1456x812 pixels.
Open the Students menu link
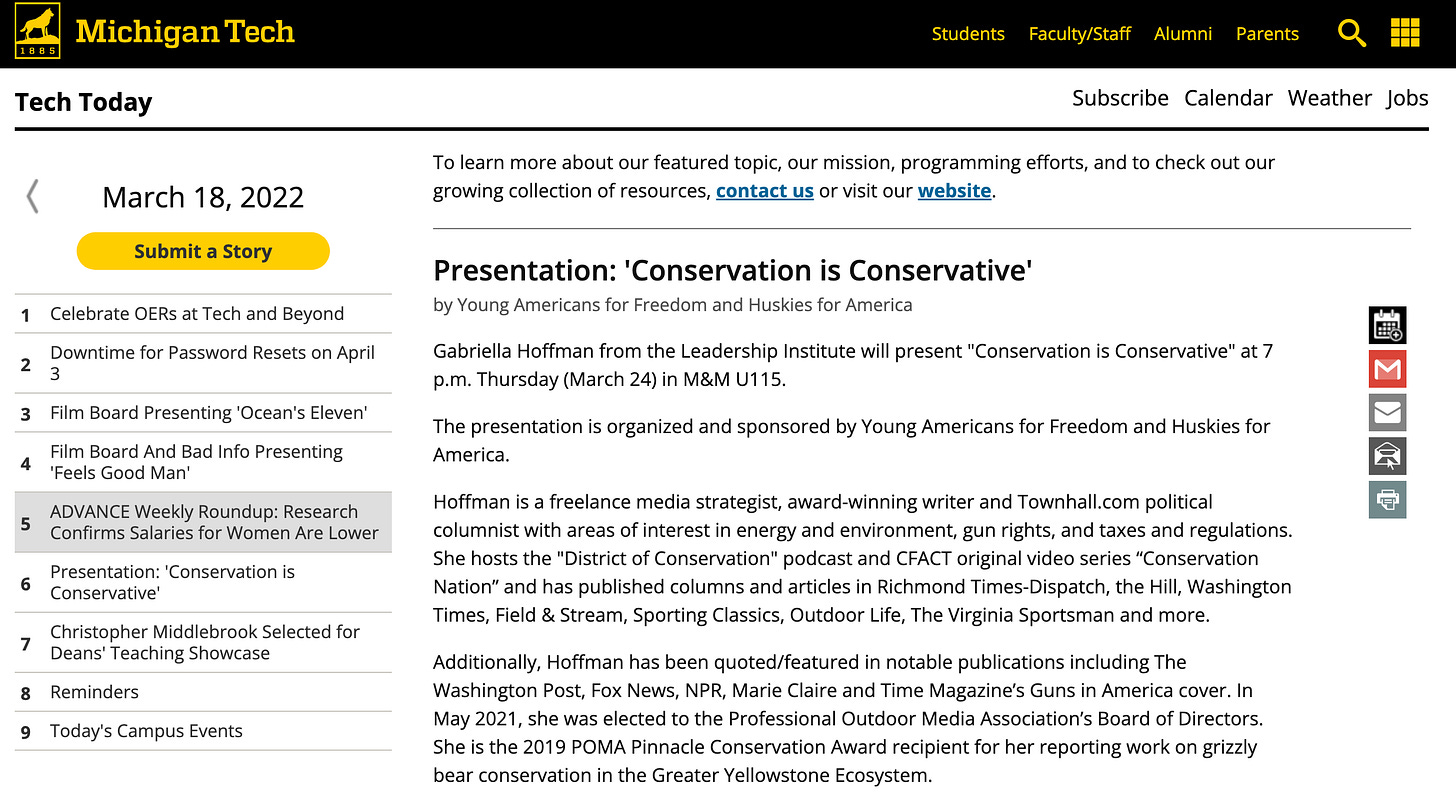[968, 34]
